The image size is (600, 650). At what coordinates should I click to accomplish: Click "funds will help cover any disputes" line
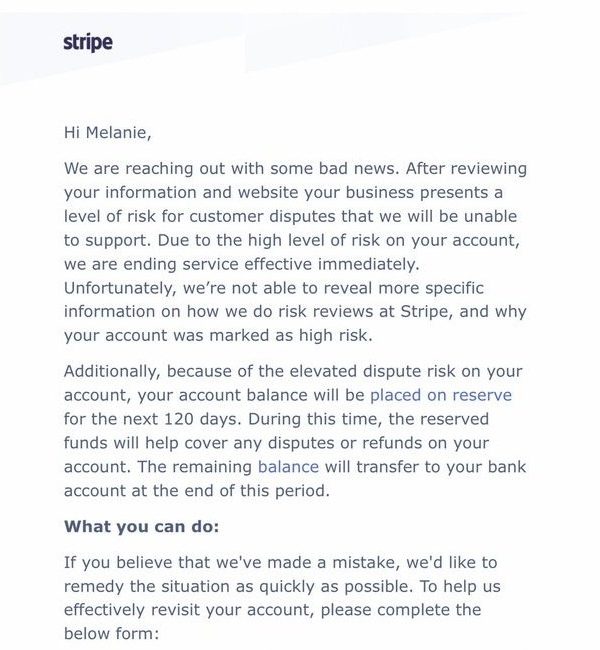(277, 443)
